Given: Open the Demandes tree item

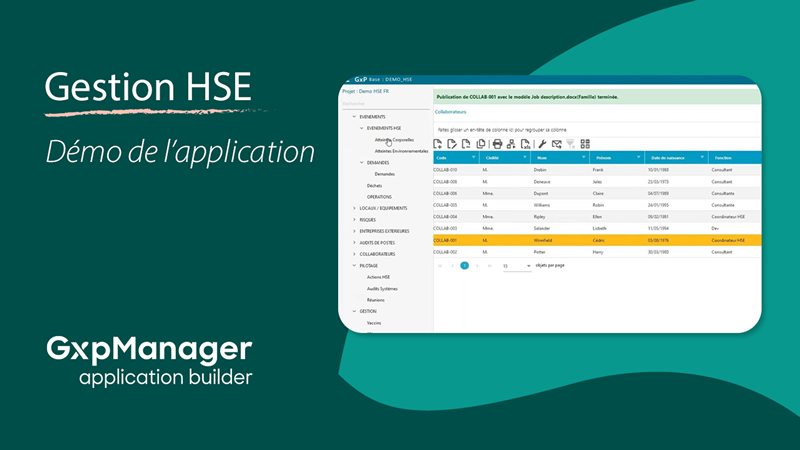Looking at the screenshot, I should pyautogui.click(x=385, y=174).
